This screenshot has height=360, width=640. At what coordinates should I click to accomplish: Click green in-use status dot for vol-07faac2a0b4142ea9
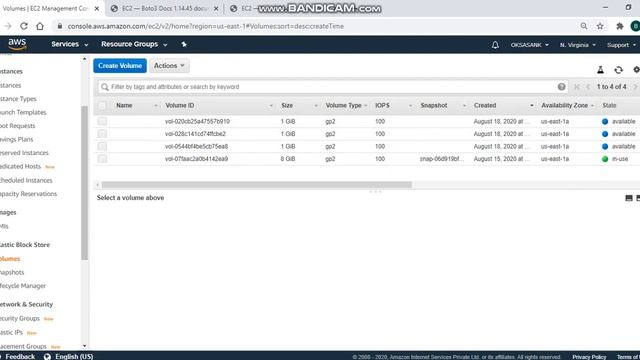pyautogui.click(x=605, y=159)
